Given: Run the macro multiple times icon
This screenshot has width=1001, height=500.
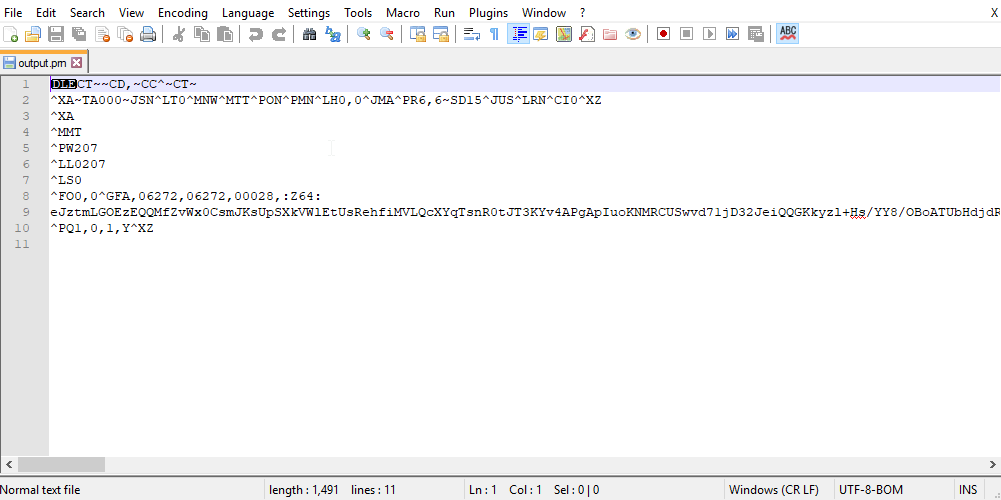Looking at the screenshot, I should [732, 34].
